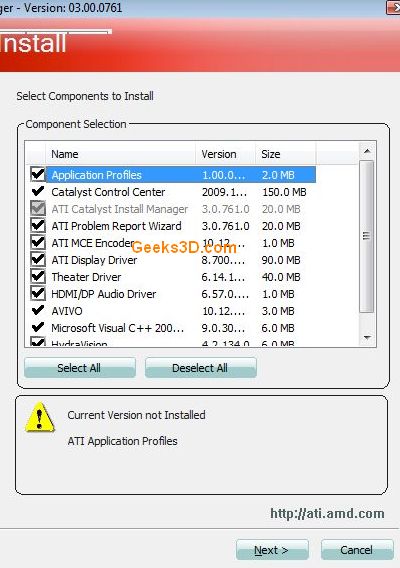The height and width of the screenshot is (568, 400).
Task: Uncheck the Application Profiles checkbox
Action: 38,174
